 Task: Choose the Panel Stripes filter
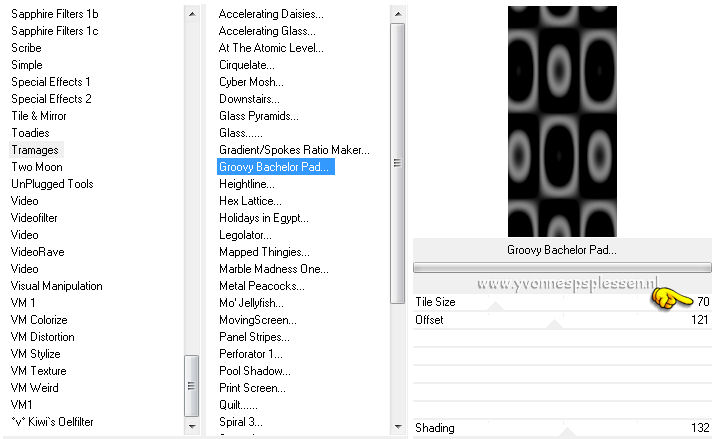pyautogui.click(x=254, y=337)
